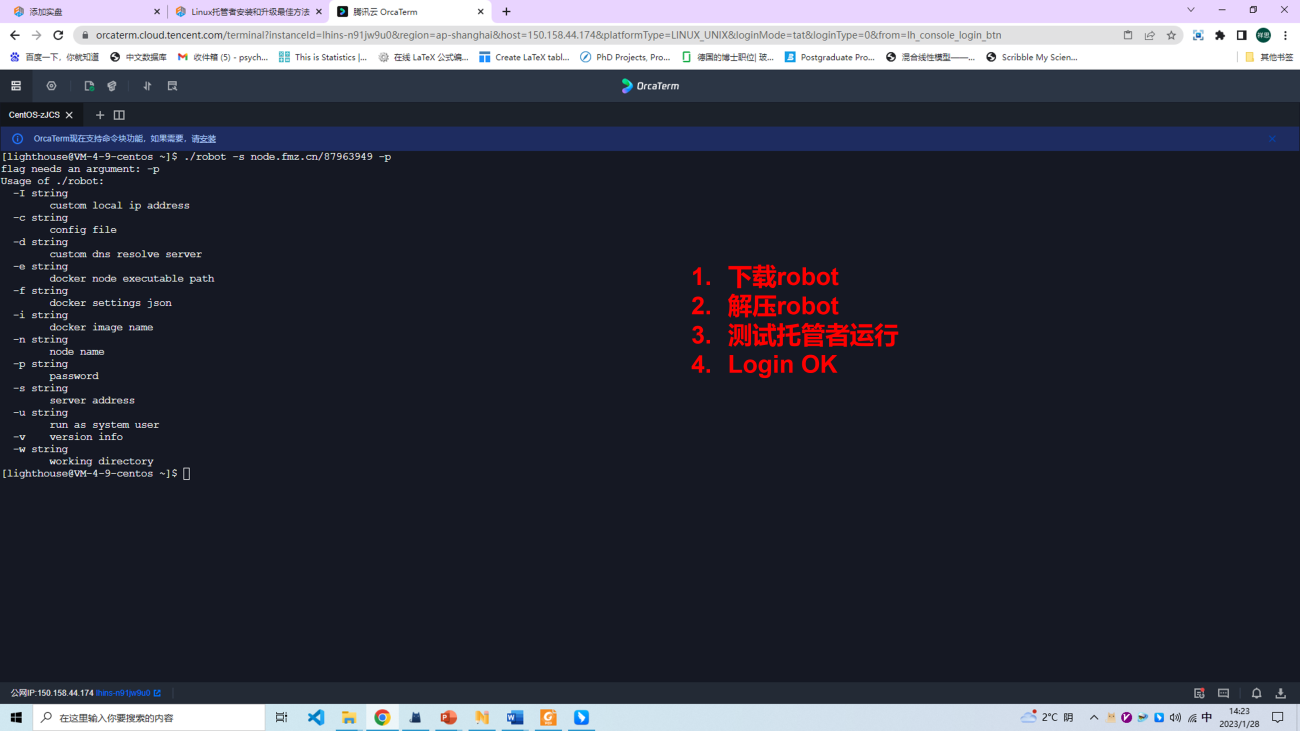This screenshot has height=731, width=1300.
Task: Open a new browser tab
Action: [x=506, y=12]
